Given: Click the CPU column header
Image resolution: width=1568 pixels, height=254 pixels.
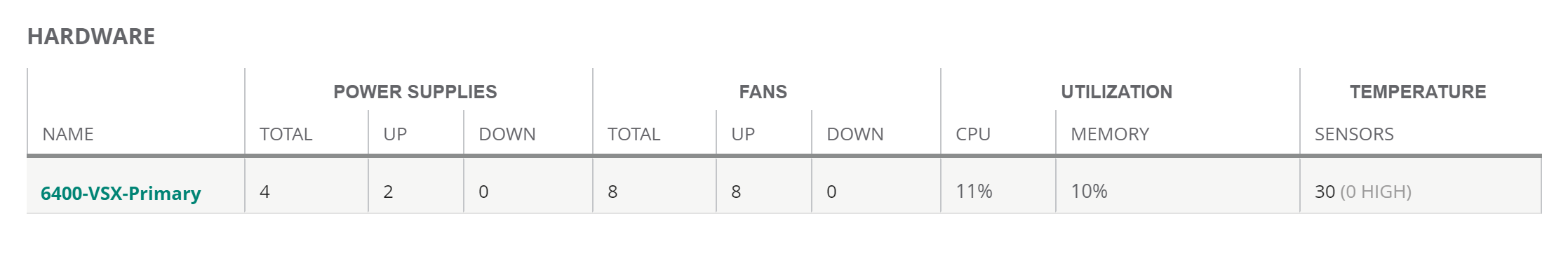Looking at the screenshot, I should 973,134.
